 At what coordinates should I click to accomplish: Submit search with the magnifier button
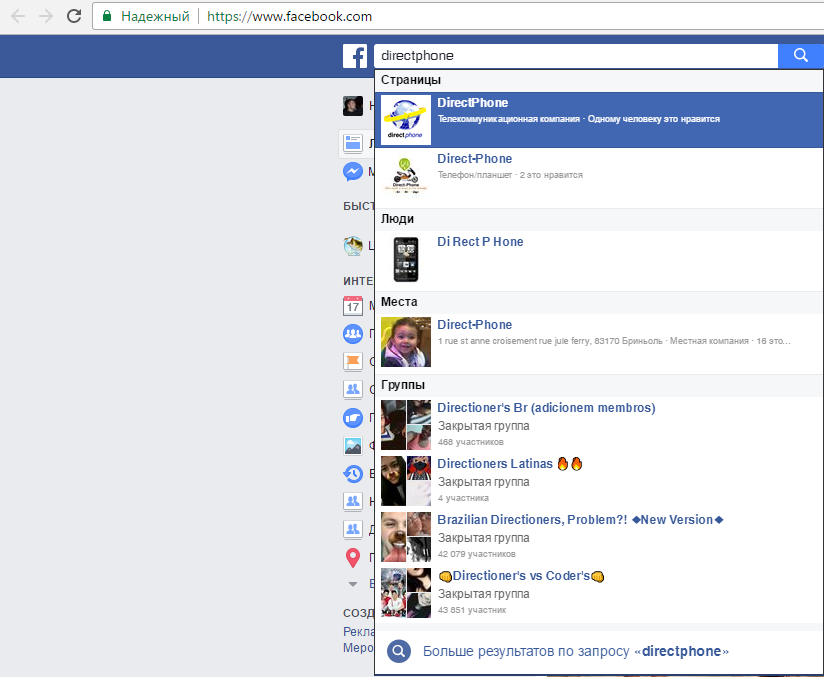(800, 56)
